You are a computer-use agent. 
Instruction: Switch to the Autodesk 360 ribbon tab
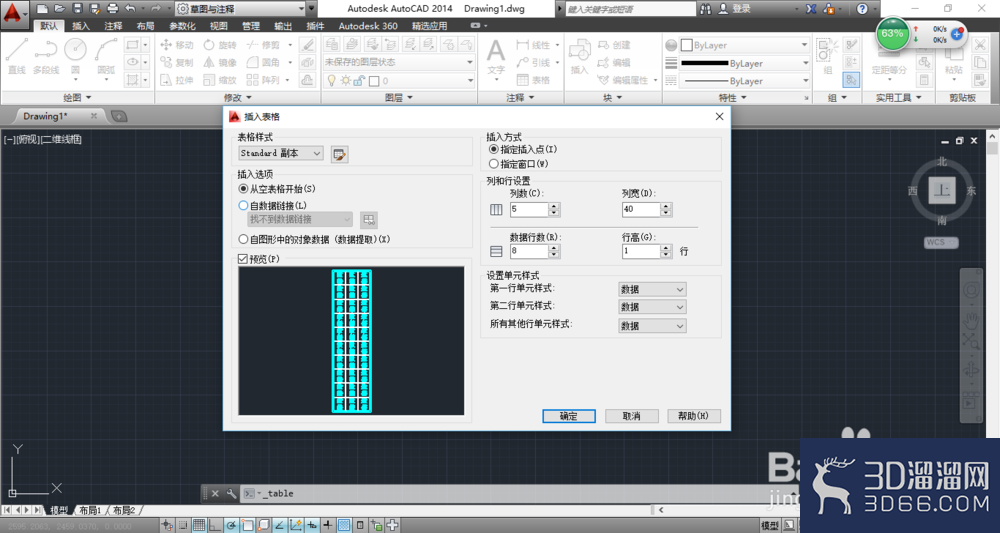pyautogui.click(x=368, y=26)
